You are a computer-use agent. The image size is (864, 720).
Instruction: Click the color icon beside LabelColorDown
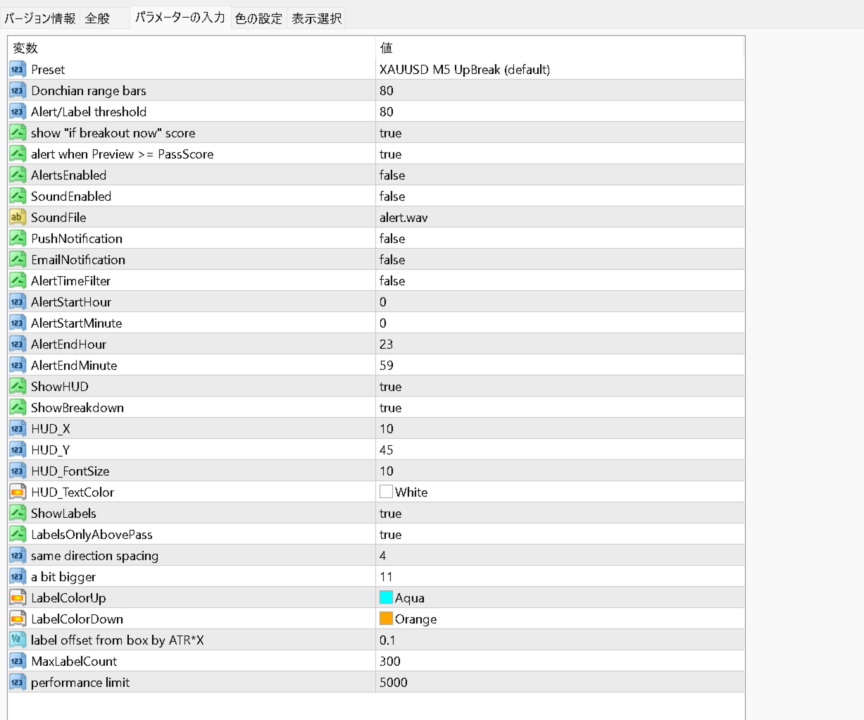pos(17,619)
